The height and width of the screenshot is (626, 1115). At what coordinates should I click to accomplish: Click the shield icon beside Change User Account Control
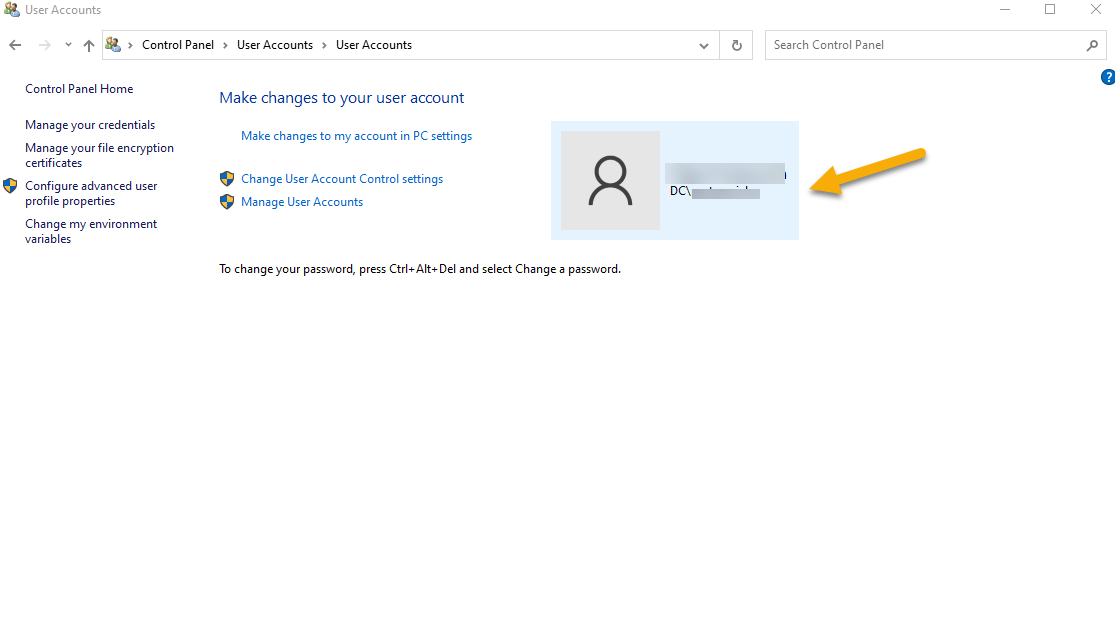click(227, 179)
